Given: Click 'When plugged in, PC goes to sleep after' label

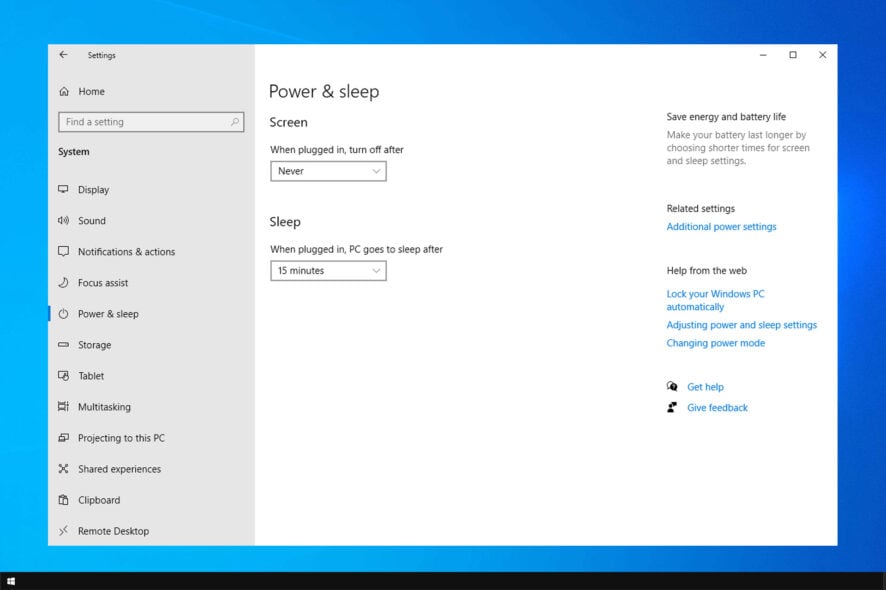Looking at the screenshot, I should 357,249.
